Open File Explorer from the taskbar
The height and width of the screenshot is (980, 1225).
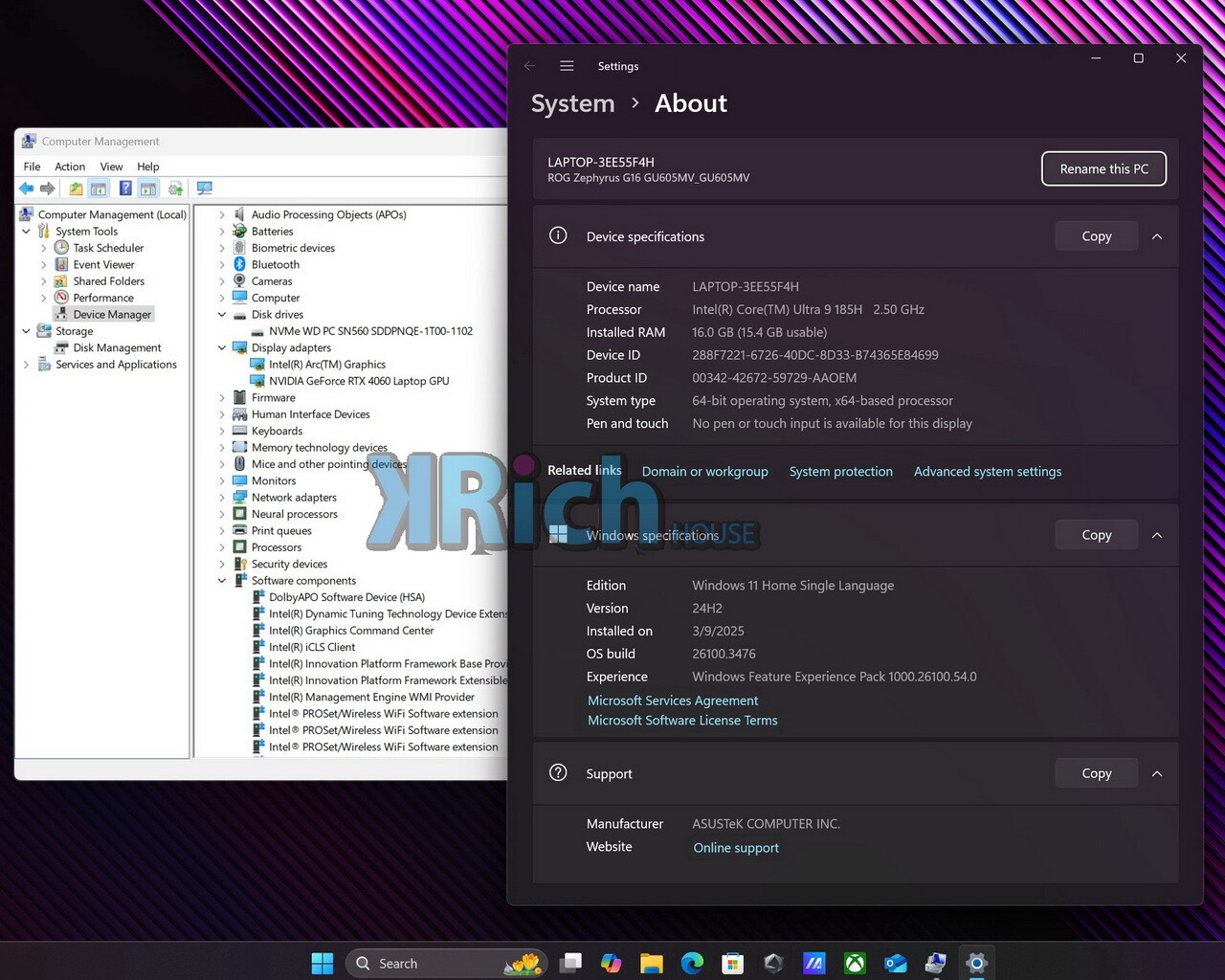pos(652,963)
